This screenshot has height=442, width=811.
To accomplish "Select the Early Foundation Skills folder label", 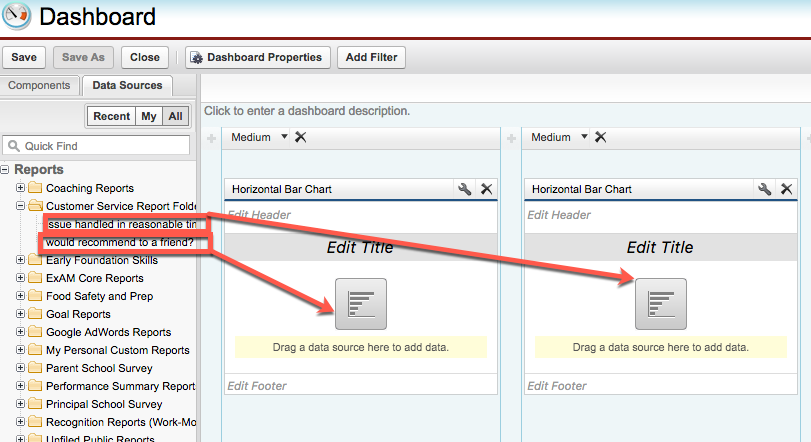I will 102,260.
